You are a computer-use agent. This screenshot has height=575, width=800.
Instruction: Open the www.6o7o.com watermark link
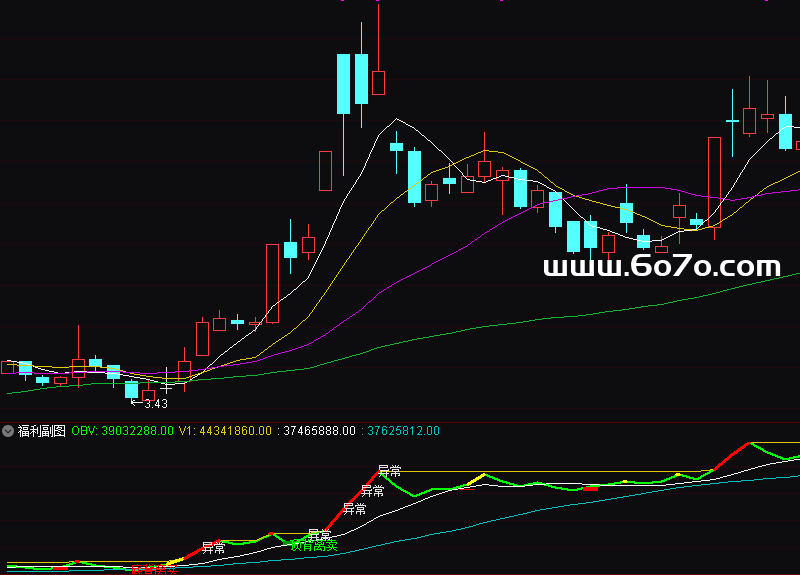coord(661,266)
